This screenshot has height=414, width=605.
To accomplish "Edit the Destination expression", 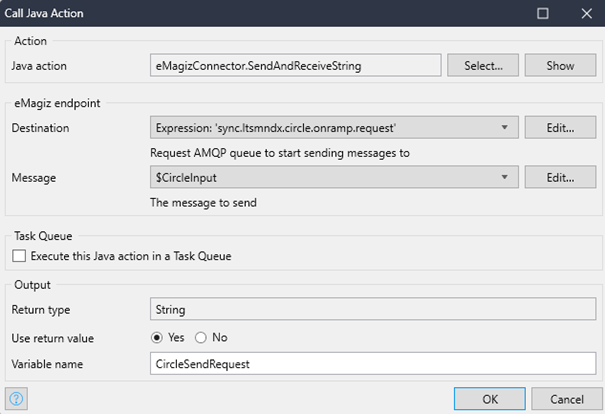I will click(560, 127).
